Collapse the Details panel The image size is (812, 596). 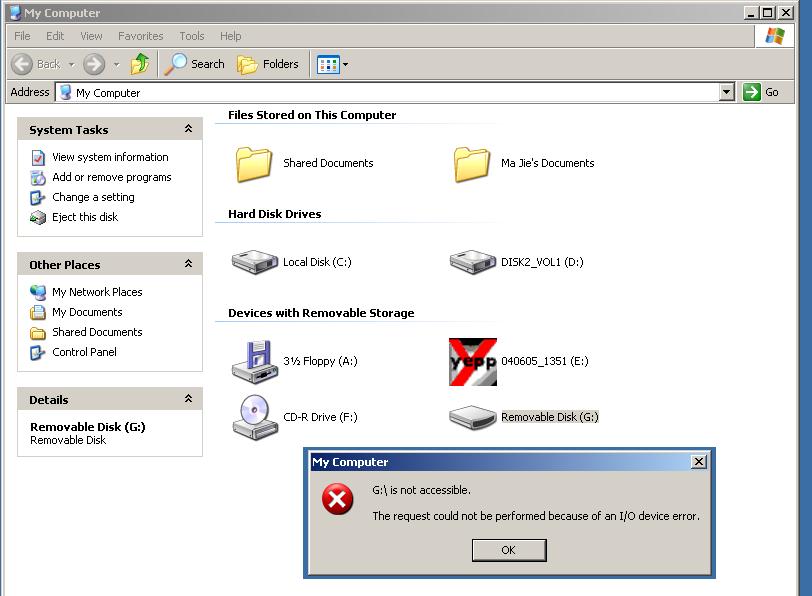coord(188,399)
